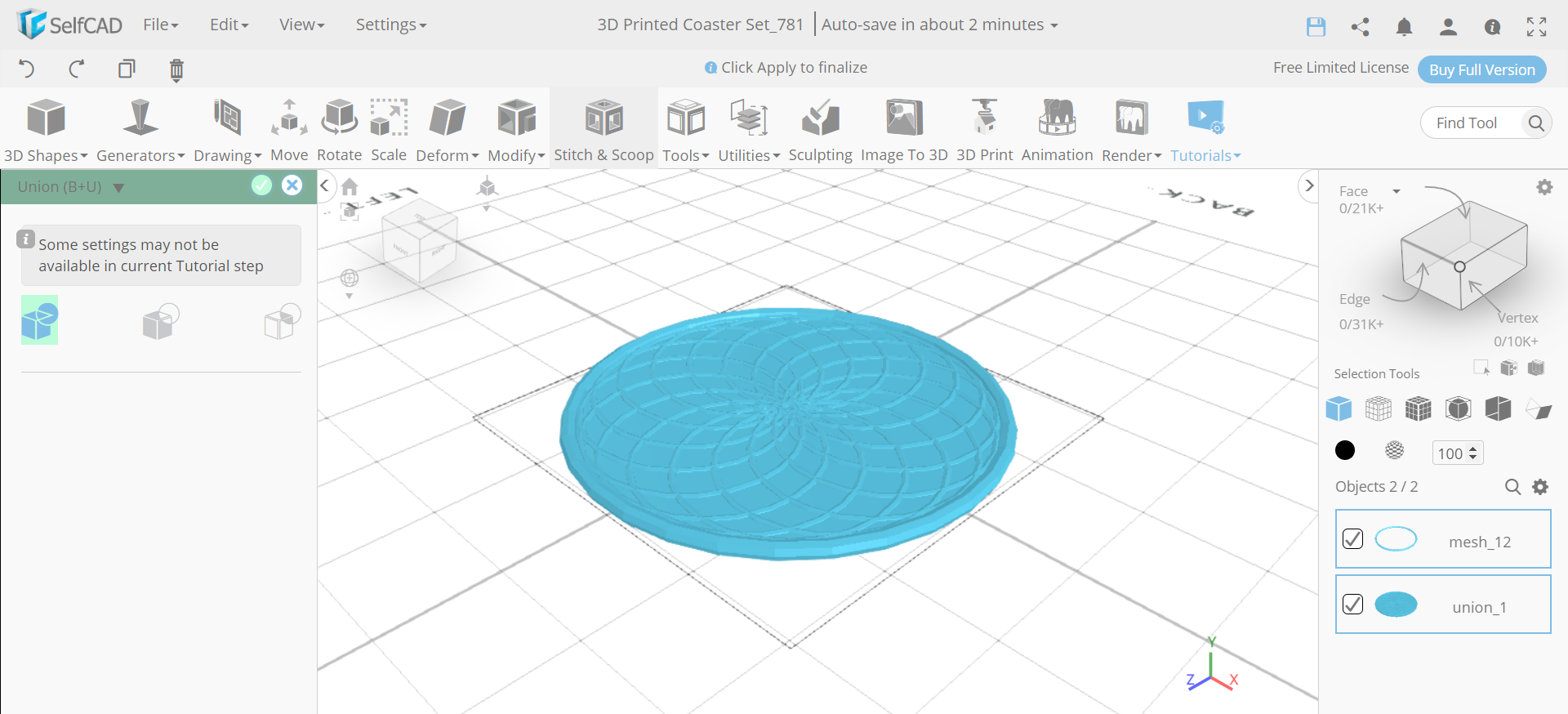Enable wireframe render mode cube
The width and height of the screenshot is (1568, 714).
(1379, 408)
